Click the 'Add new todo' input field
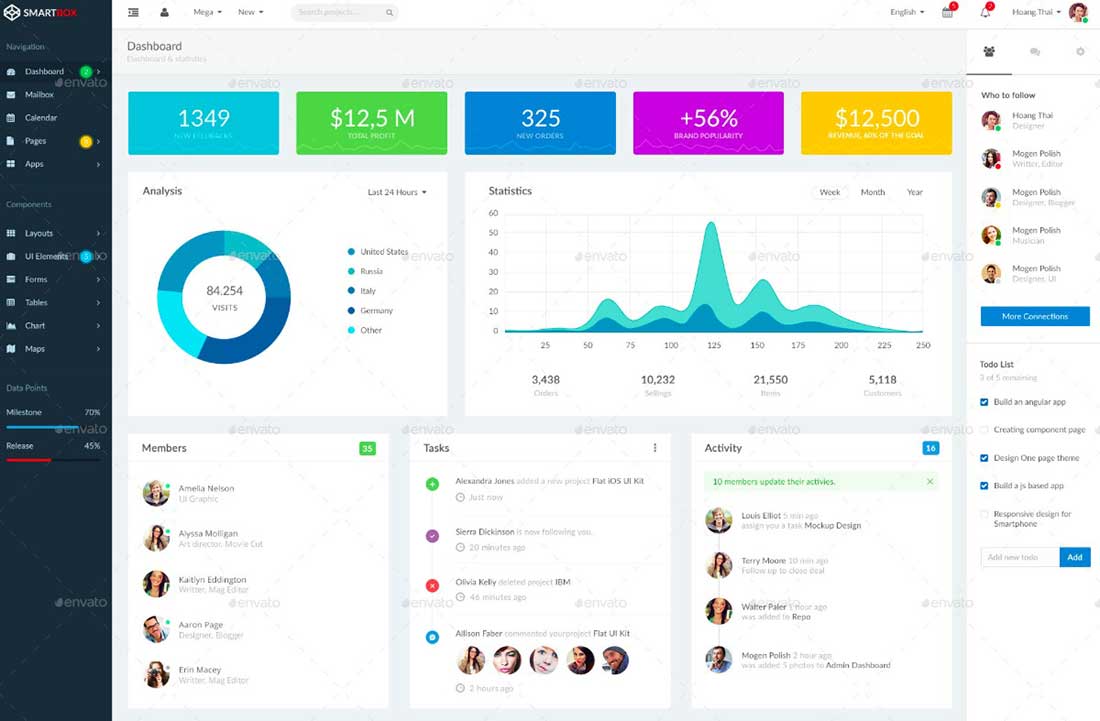This screenshot has height=721, width=1100. (1019, 557)
